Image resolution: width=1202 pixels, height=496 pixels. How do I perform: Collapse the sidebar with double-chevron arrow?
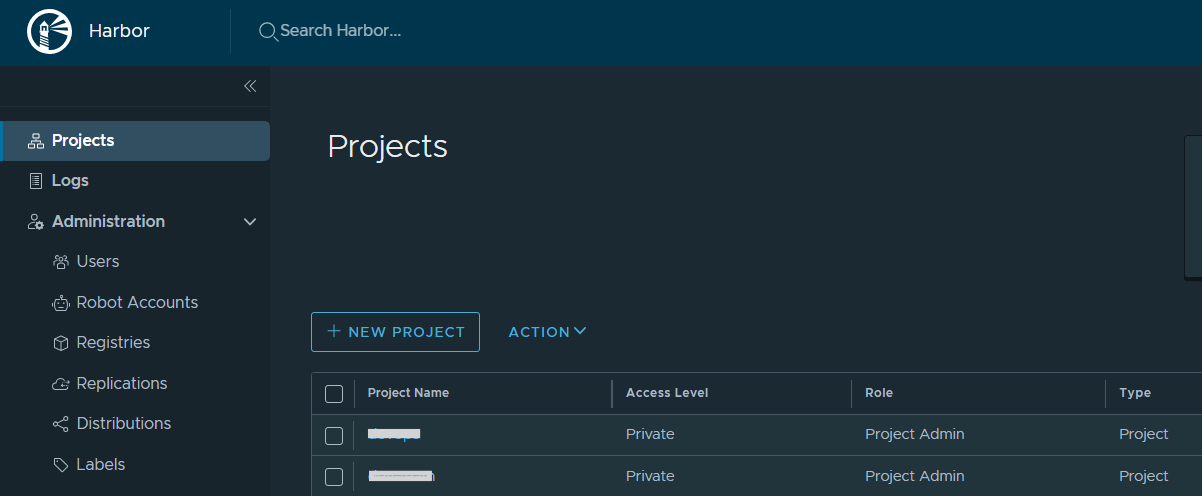click(250, 86)
